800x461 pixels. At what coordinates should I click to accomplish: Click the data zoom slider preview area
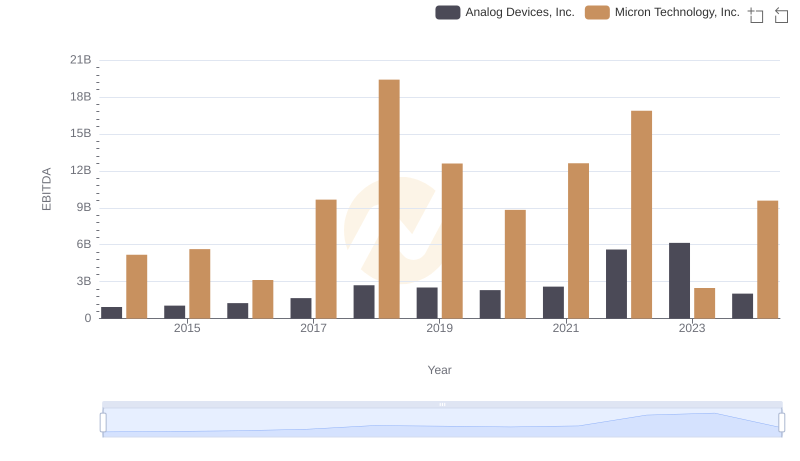point(442,423)
